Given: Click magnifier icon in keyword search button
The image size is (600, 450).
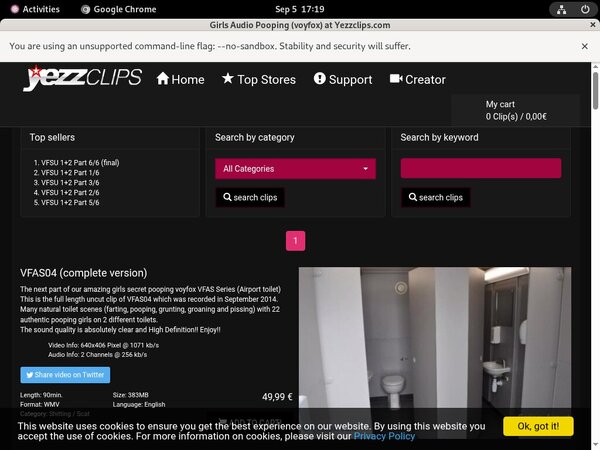Looking at the screenshot, I should pyautogui.click(x=413, y=198).
